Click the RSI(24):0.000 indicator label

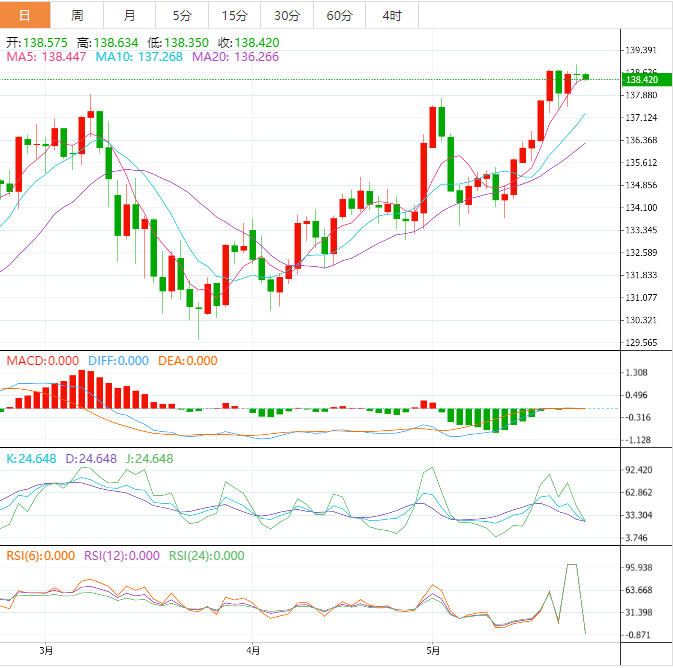click(x=206, y=556)
